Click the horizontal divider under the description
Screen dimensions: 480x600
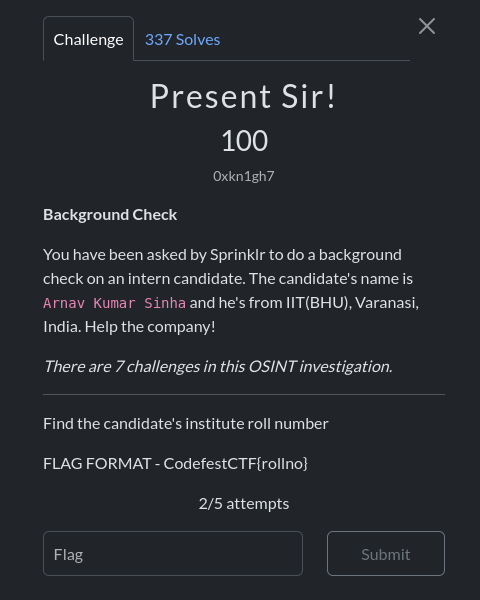(244, 394)
